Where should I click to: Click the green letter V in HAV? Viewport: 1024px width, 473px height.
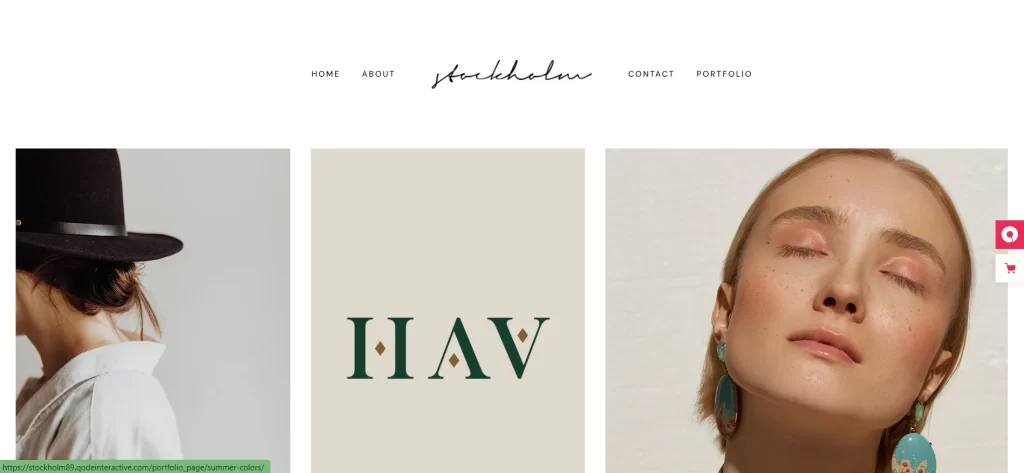click(519, 348)
